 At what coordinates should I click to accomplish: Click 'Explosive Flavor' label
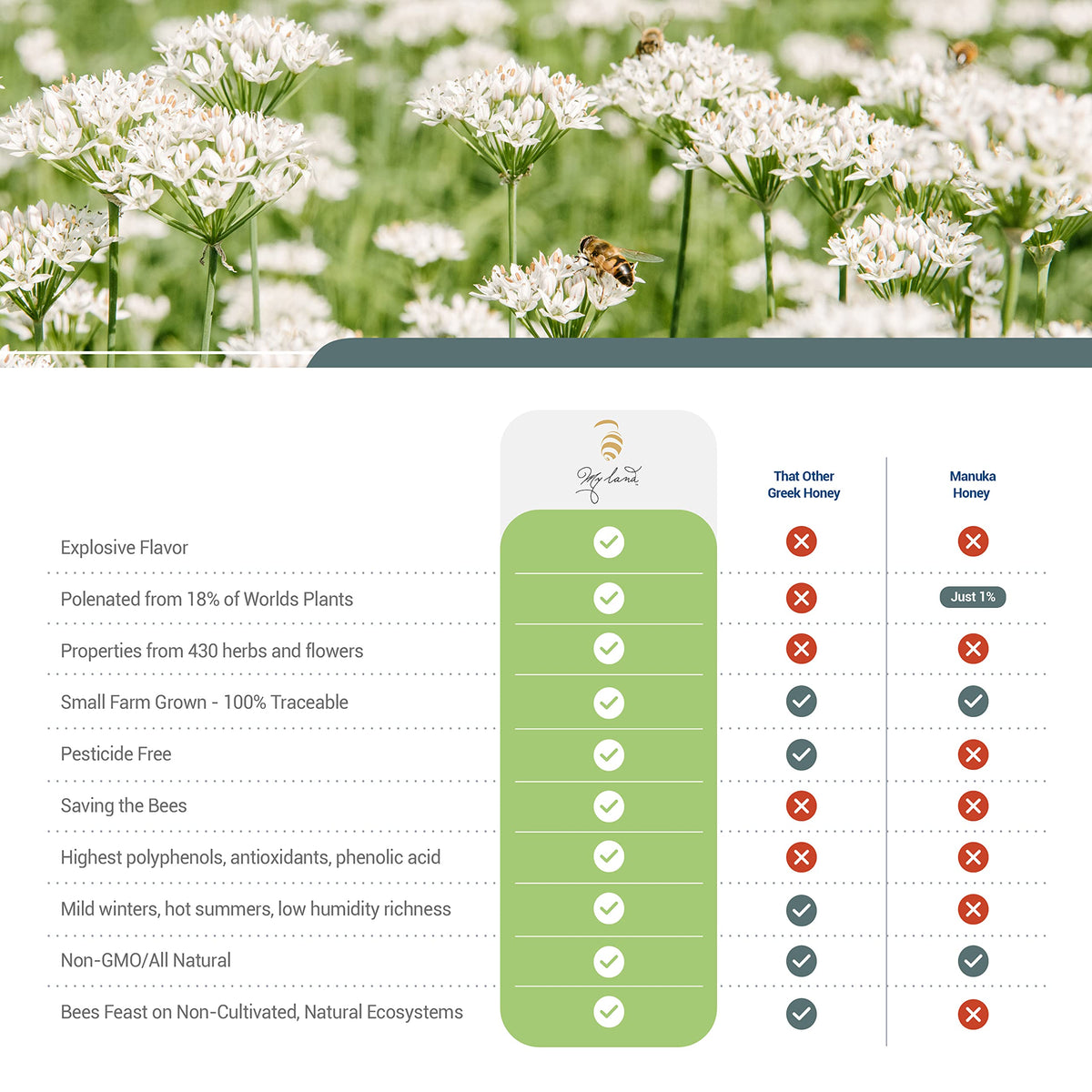coord(125,548)
